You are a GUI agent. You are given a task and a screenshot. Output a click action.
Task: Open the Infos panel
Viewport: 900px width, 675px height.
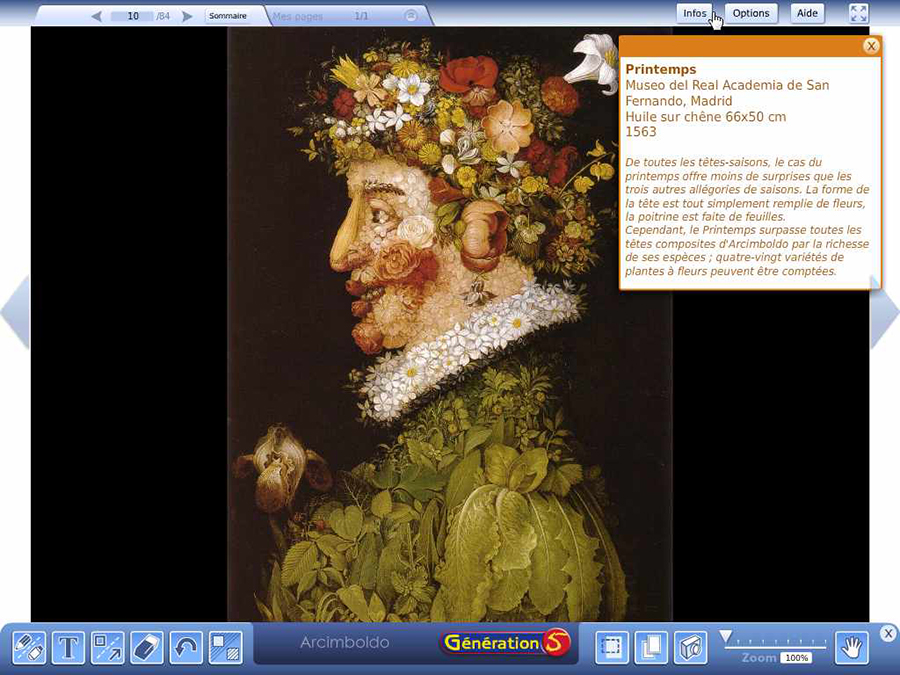(x=696, y=13)
